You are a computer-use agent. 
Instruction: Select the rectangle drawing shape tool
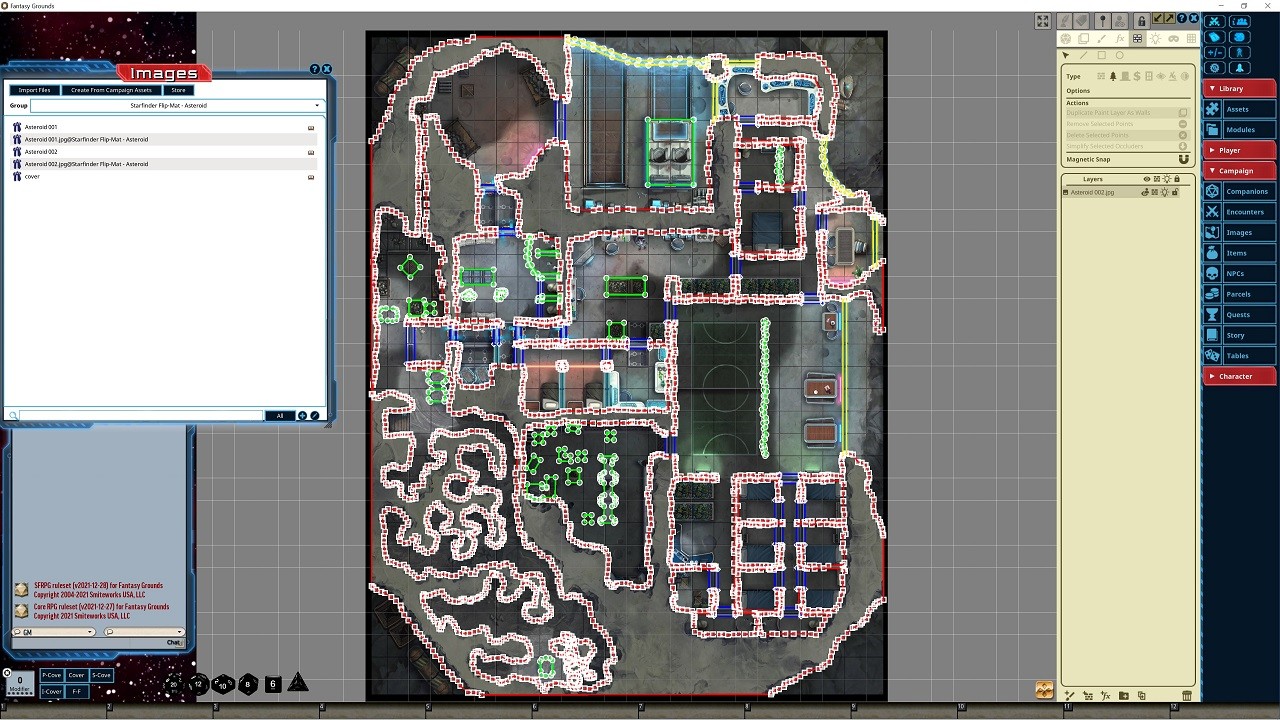click(1101, 56)
